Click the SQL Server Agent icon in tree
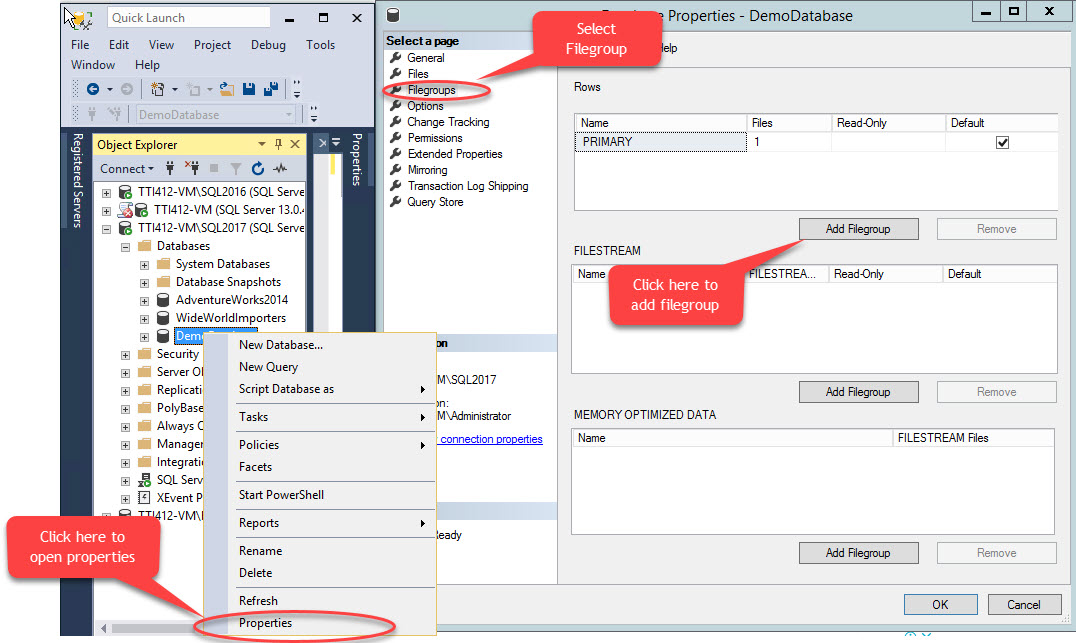The width and height of the screenshot is (1076, 643). 144,480
